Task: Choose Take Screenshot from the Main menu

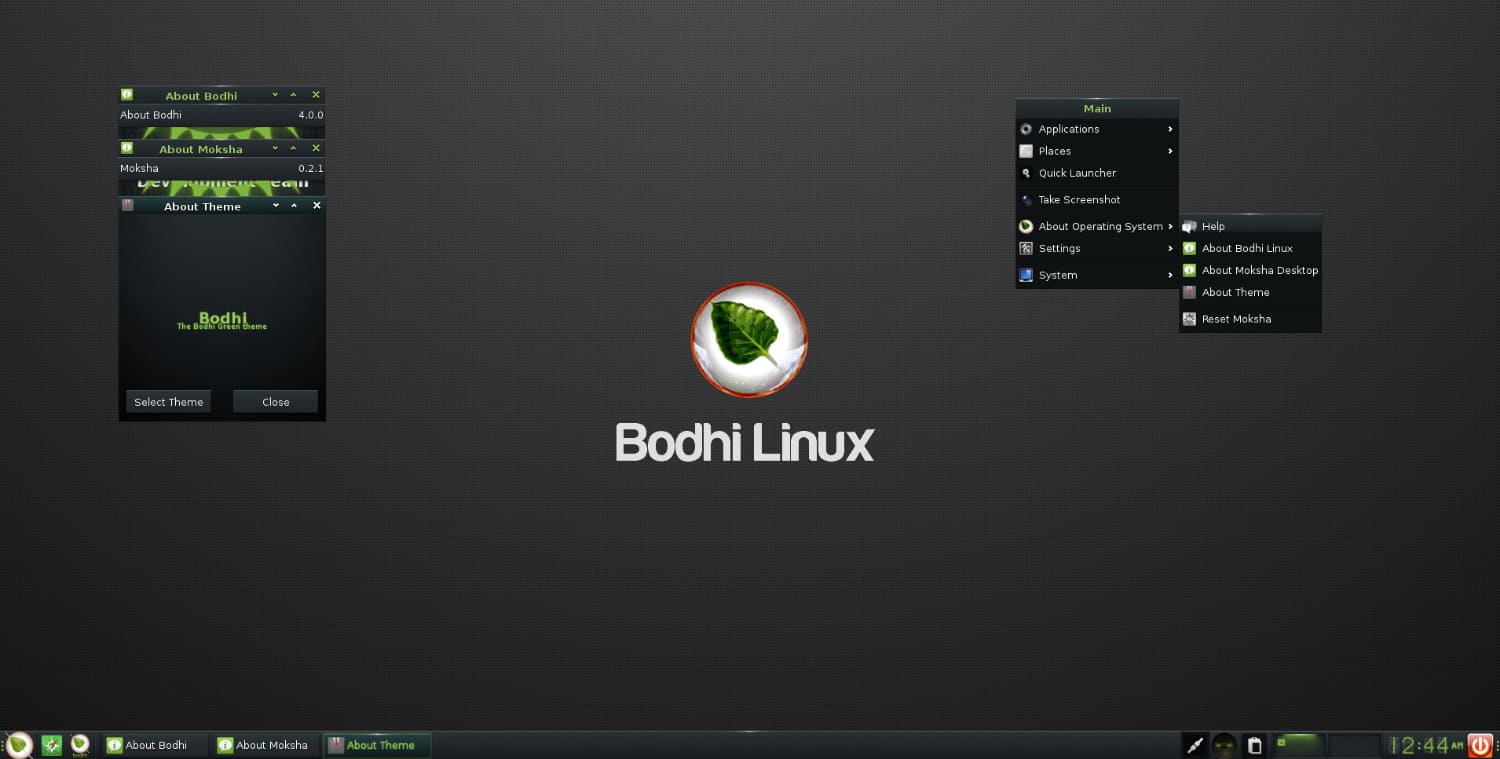Action: (1079, 200)
